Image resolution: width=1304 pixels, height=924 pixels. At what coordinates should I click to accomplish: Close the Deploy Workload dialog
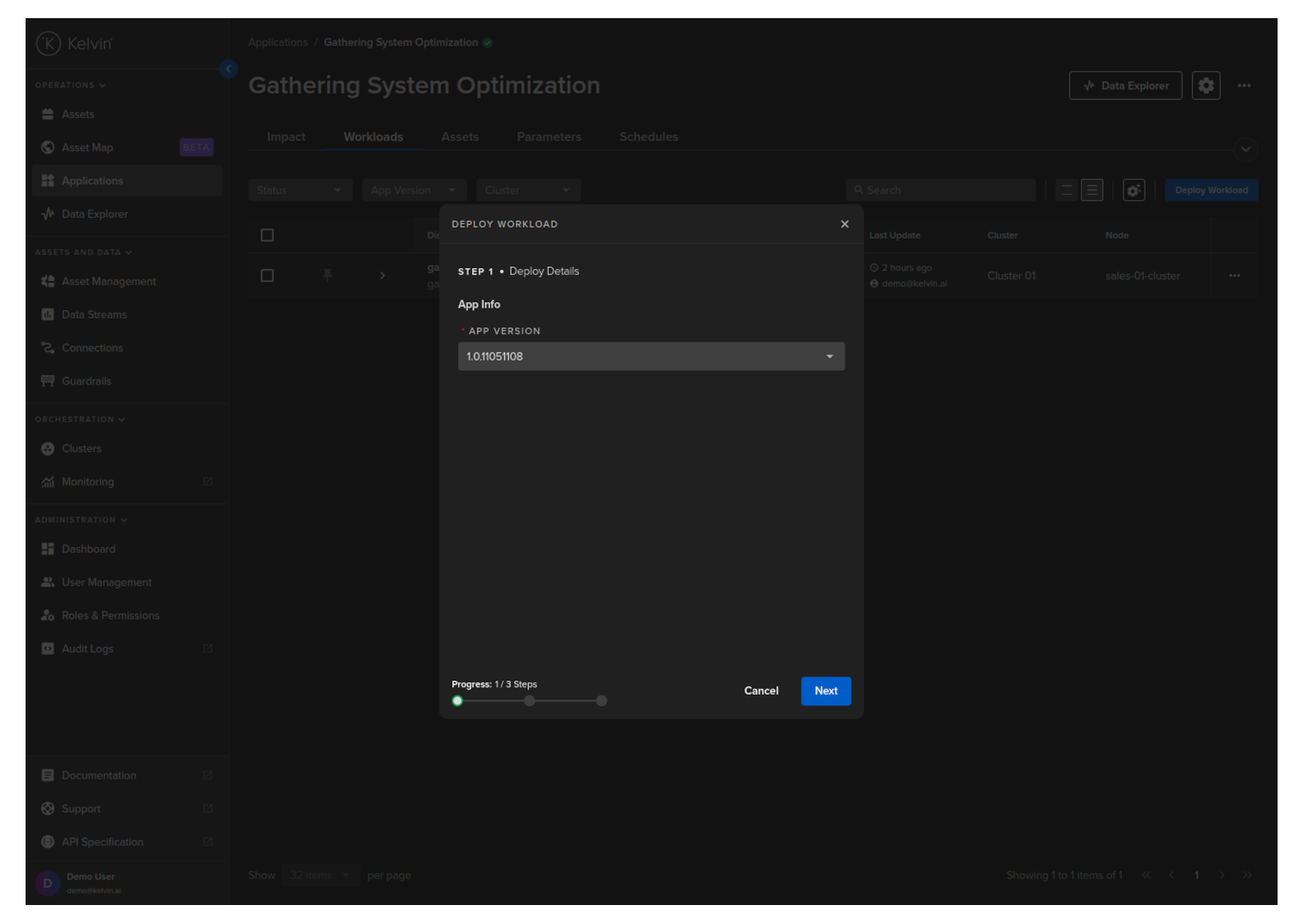tap(844, 224)
